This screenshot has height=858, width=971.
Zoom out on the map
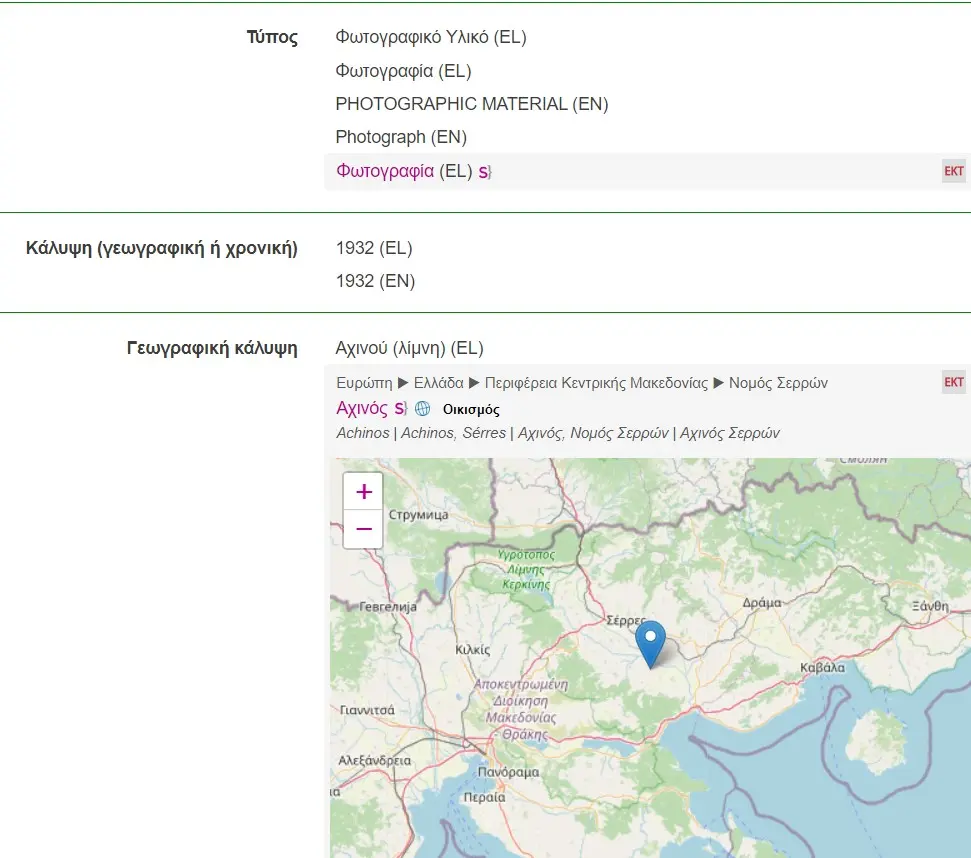363,529
